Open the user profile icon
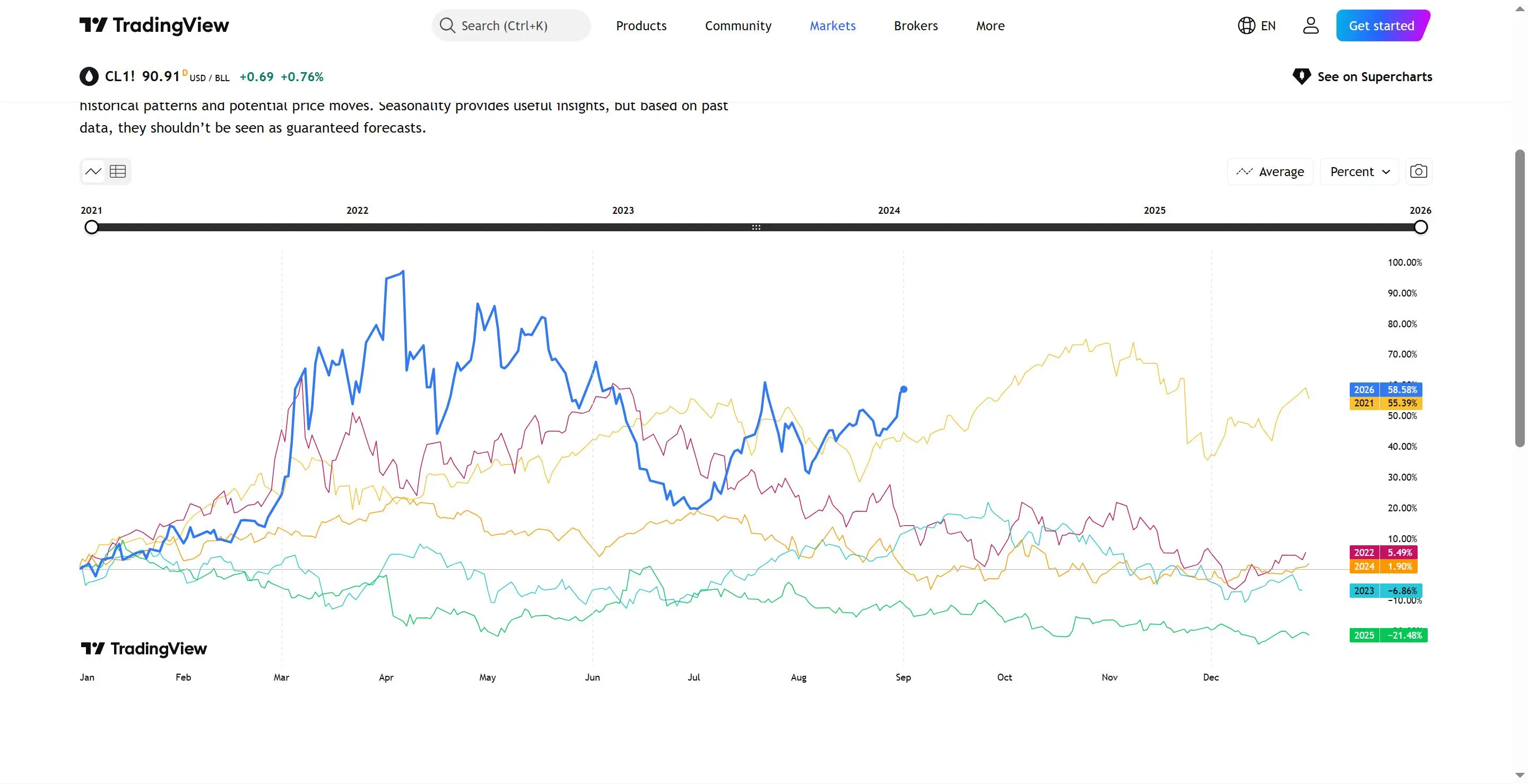This screenshot has width=1528, height=784. (1310, 25)
